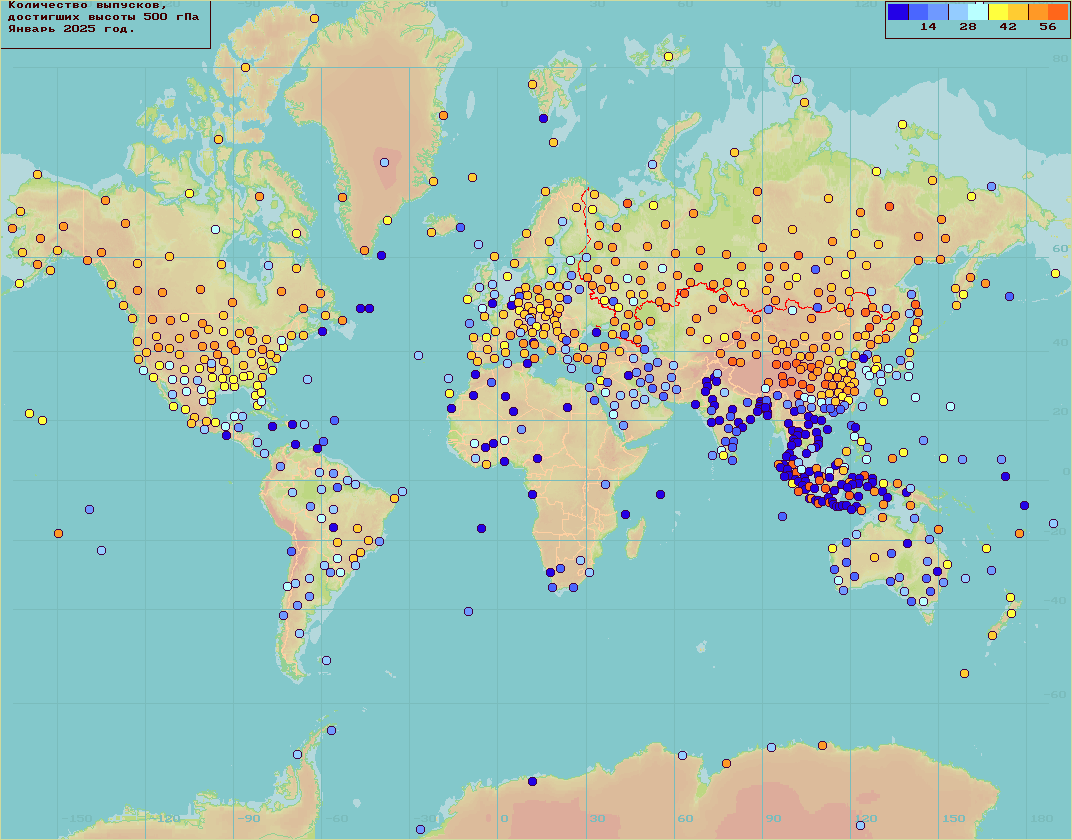Image resolution: width=1072 pixels, height=840 pixels.
Task: Click the 180 longitude label at bottom right
Action: click(1044, 819)
